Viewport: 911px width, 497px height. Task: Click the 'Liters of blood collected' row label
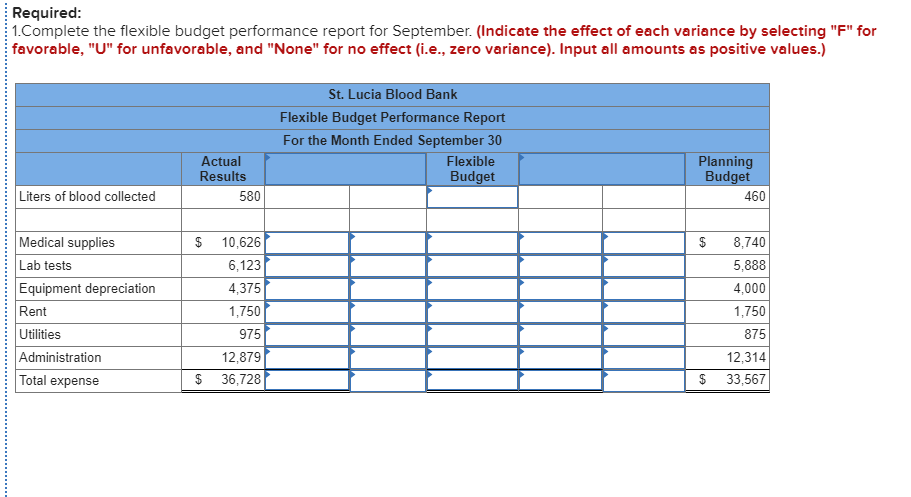(x=87, y=196)
